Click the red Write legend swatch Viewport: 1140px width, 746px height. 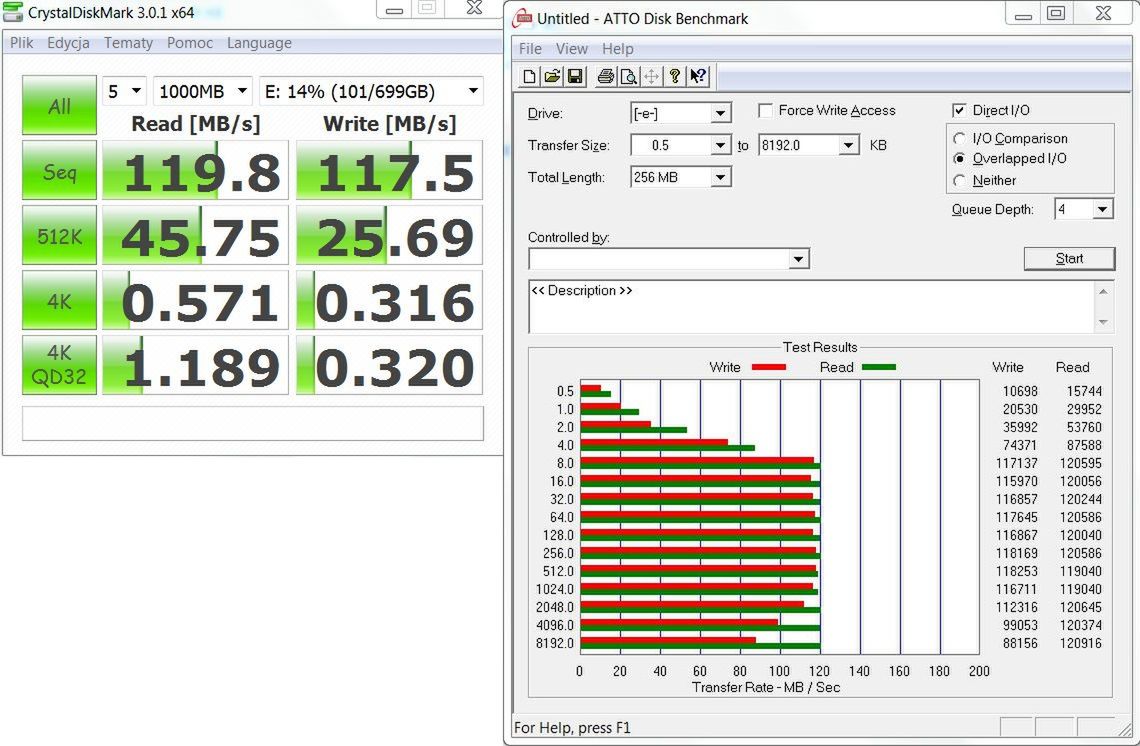pyautogui.click(x=768, y=367)
